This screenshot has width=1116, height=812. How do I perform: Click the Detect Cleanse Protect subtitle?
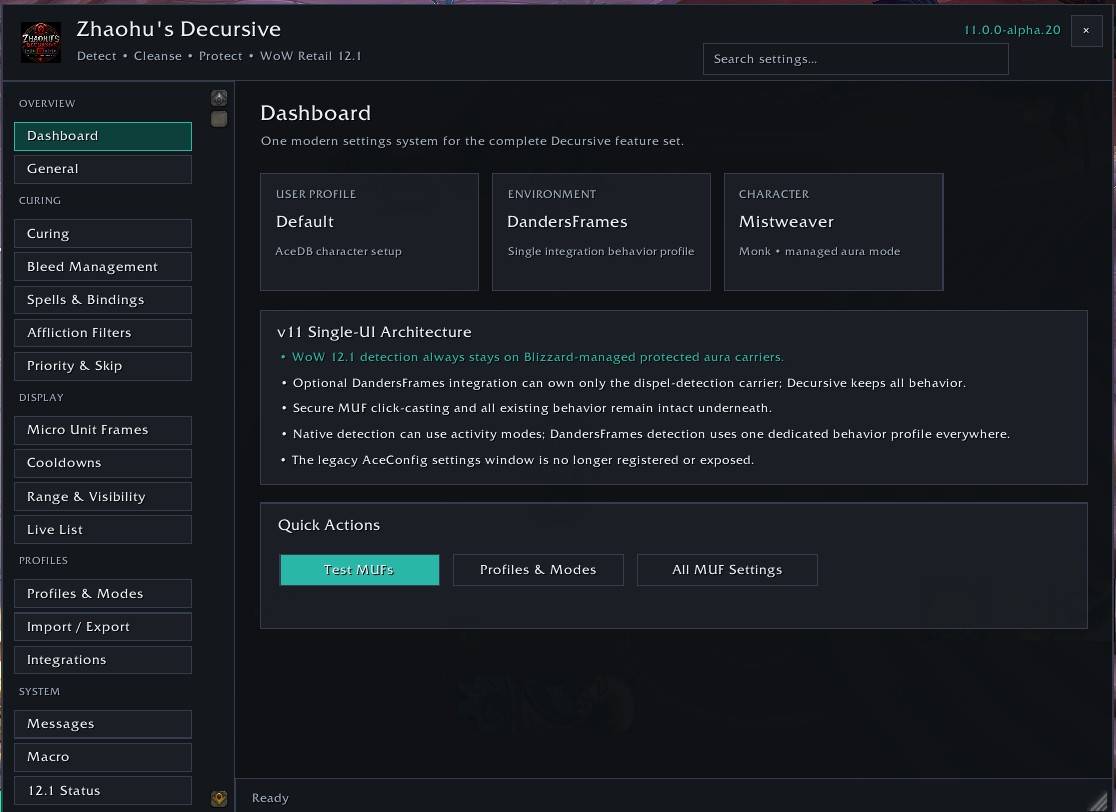219,56
